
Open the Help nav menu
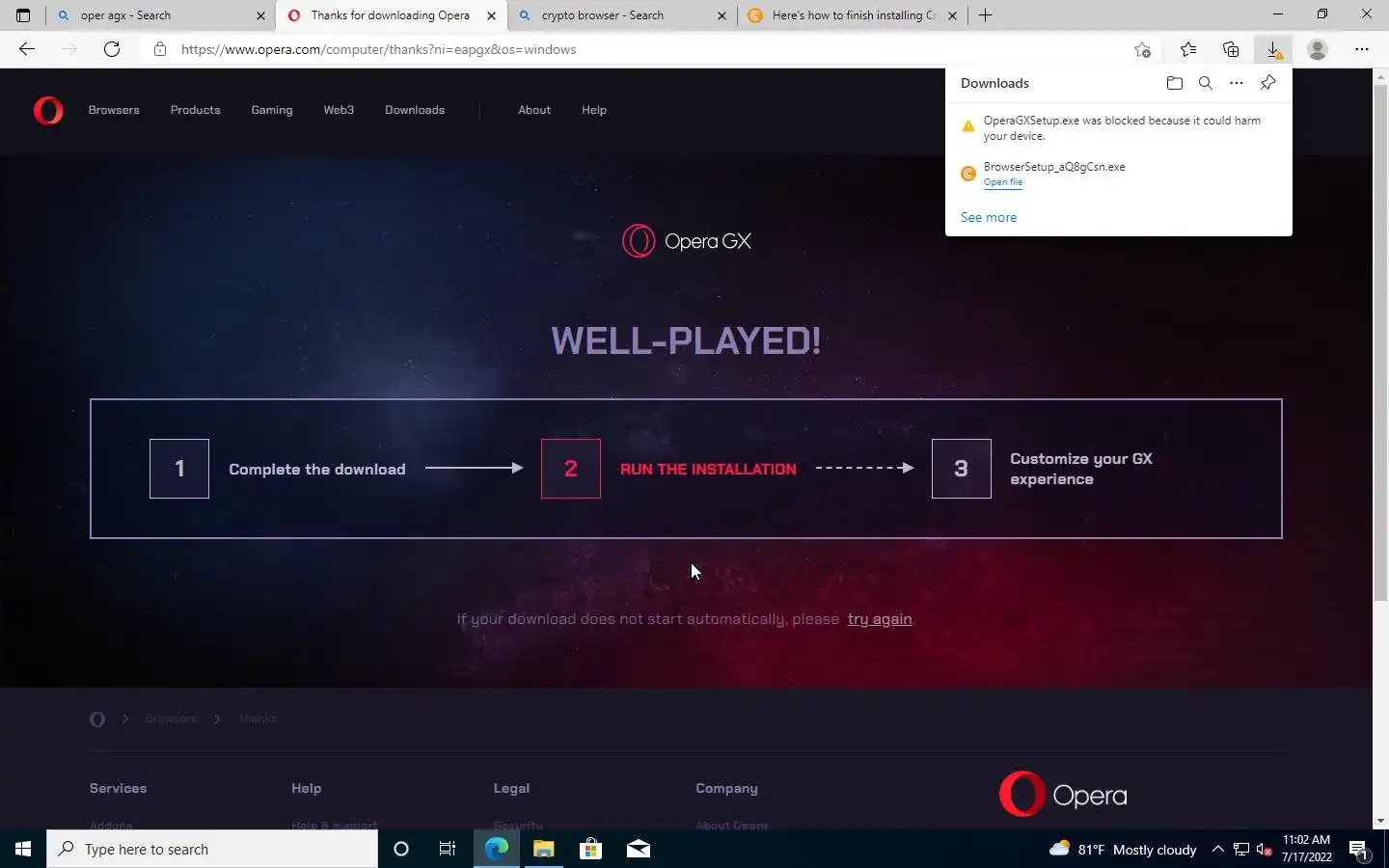(x=594, y=110)
